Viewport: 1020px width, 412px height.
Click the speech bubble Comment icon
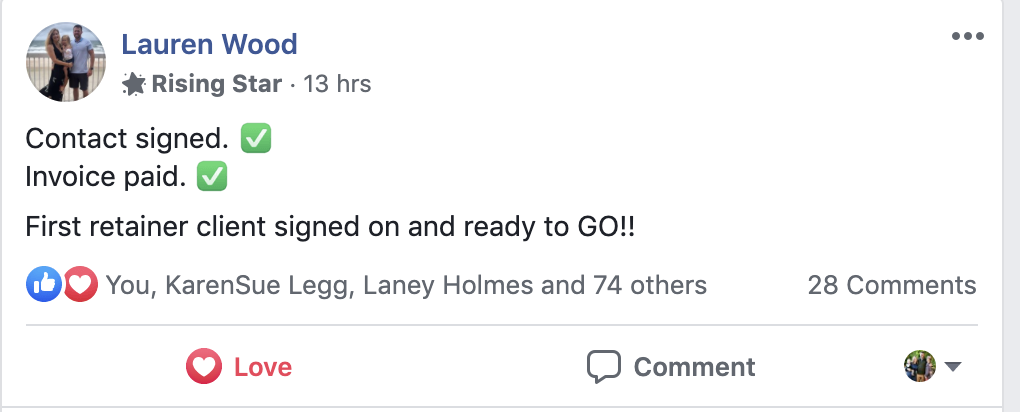tap(603, 367)
